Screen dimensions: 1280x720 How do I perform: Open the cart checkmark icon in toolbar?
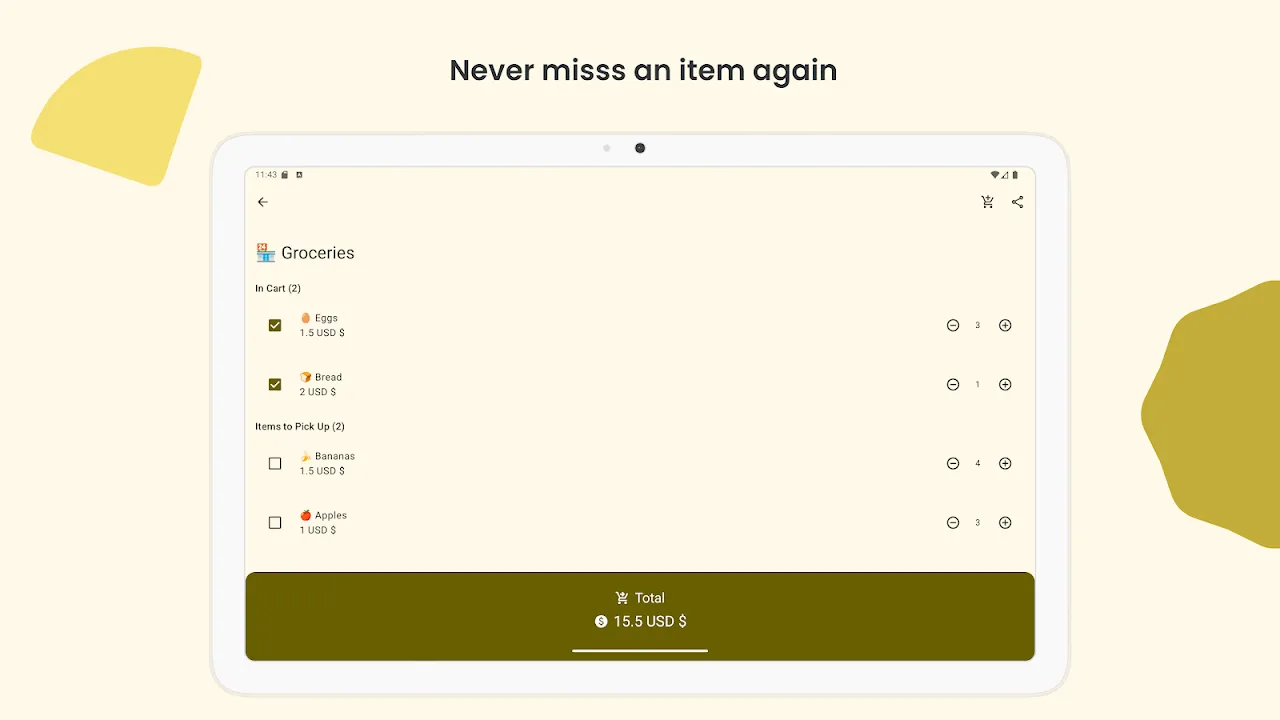pyautogui.click(x=988, y=202)
